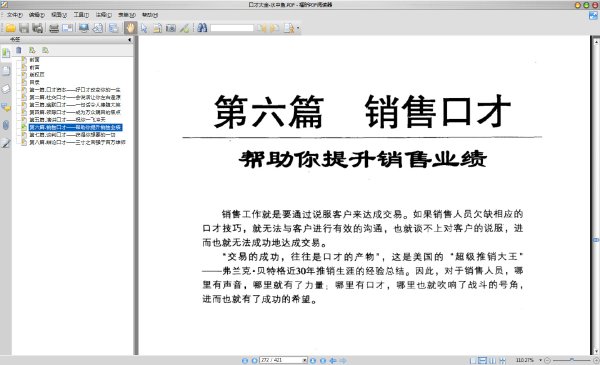Select bookmark 第五篇 in the tree

point(67,120)
